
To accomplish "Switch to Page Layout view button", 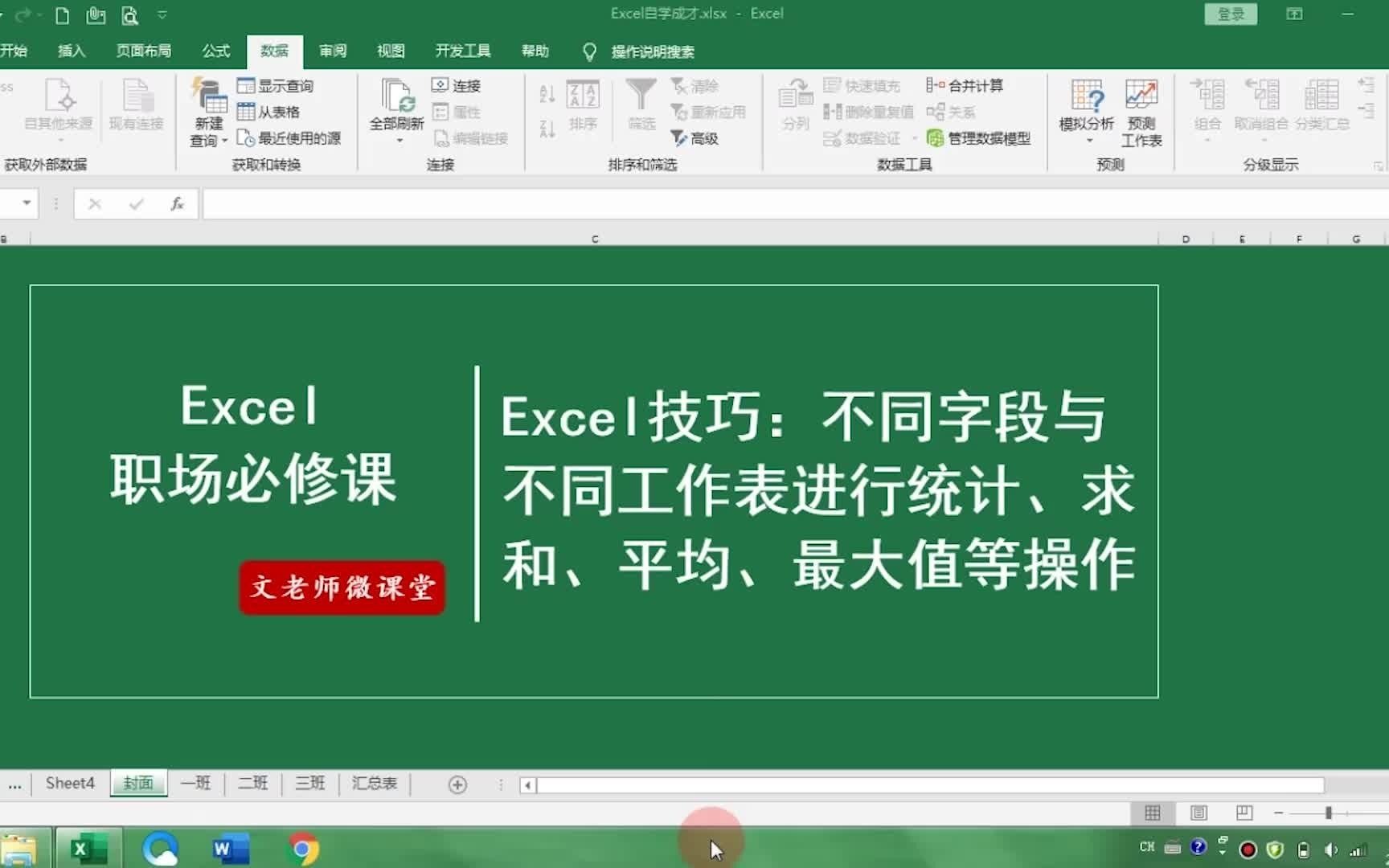I will (1198, 813).
